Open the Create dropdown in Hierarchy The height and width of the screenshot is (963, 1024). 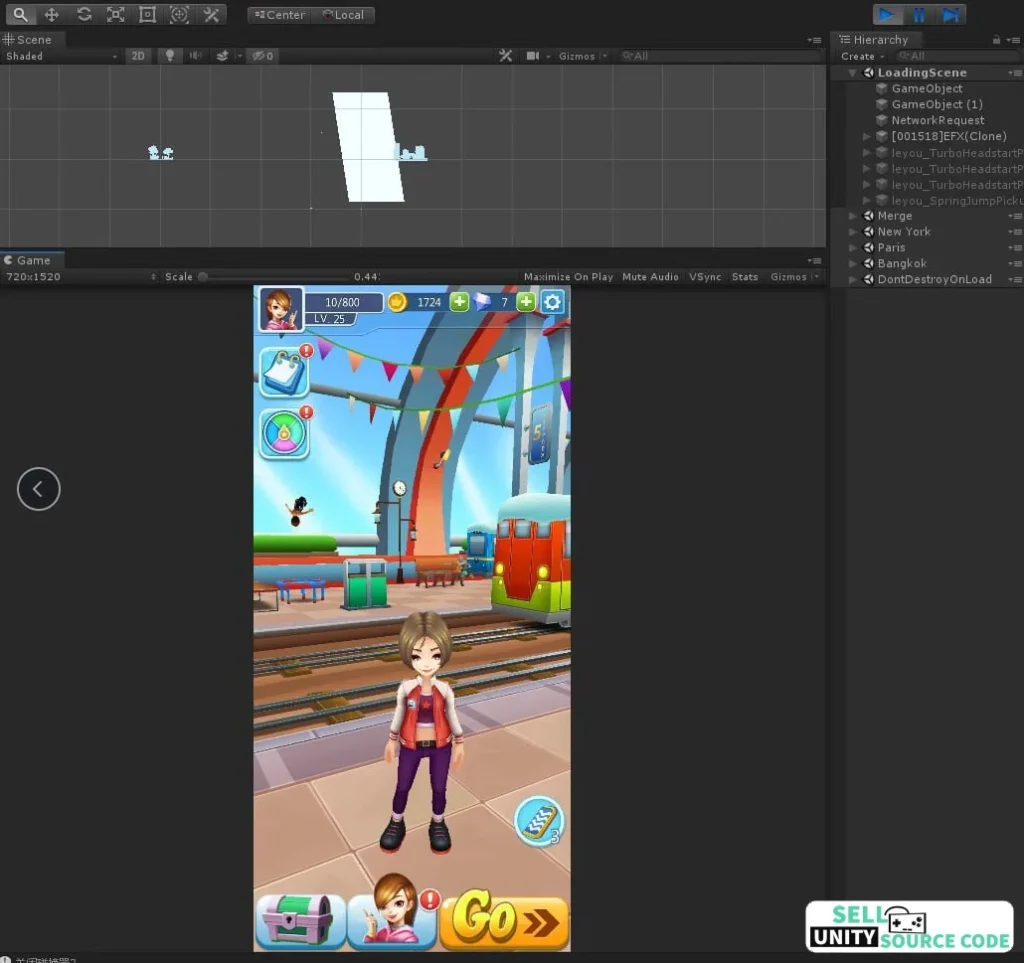tap(861, 56)
